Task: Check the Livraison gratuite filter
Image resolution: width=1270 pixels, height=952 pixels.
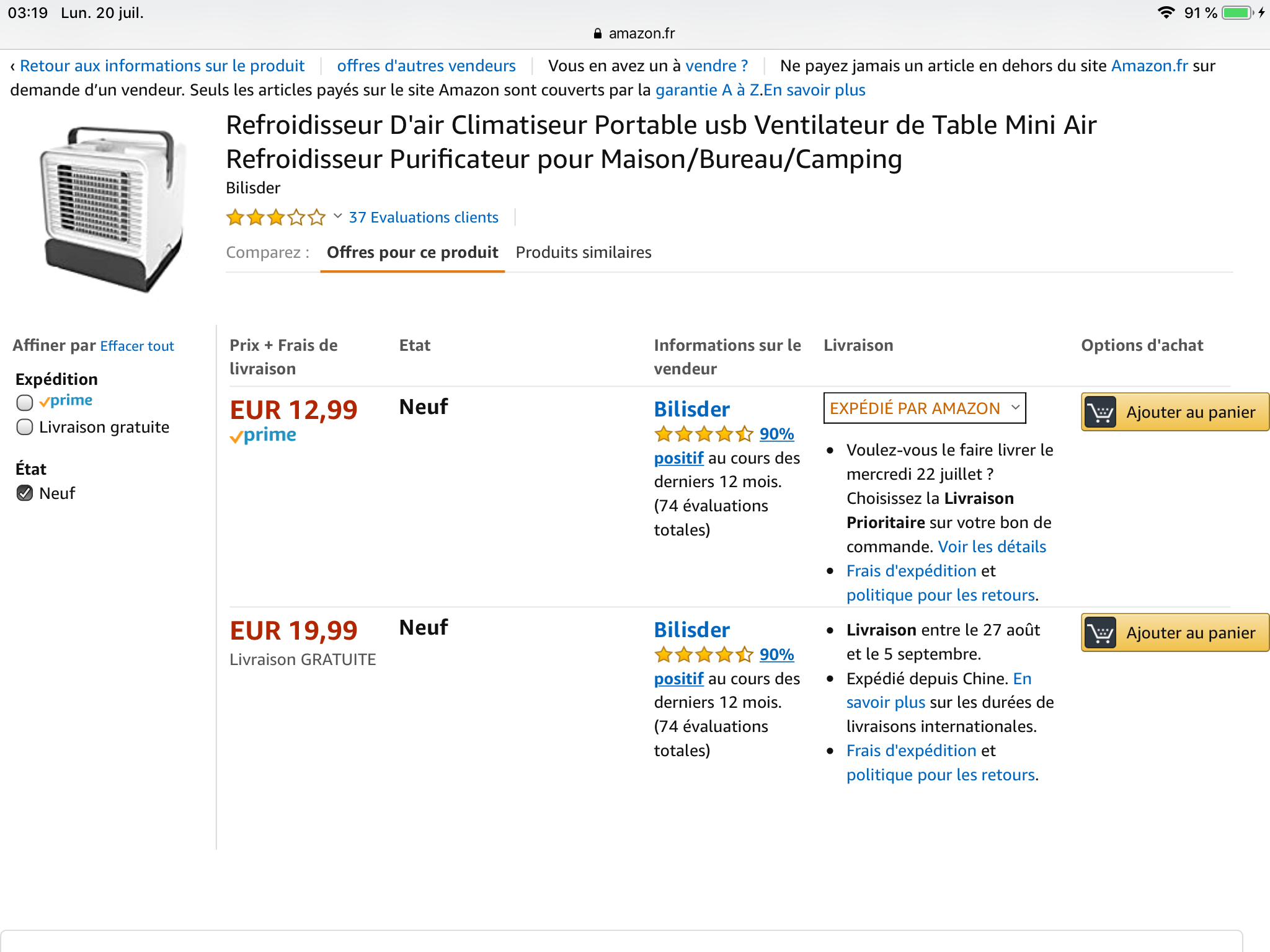Action: tap(25, 427)
